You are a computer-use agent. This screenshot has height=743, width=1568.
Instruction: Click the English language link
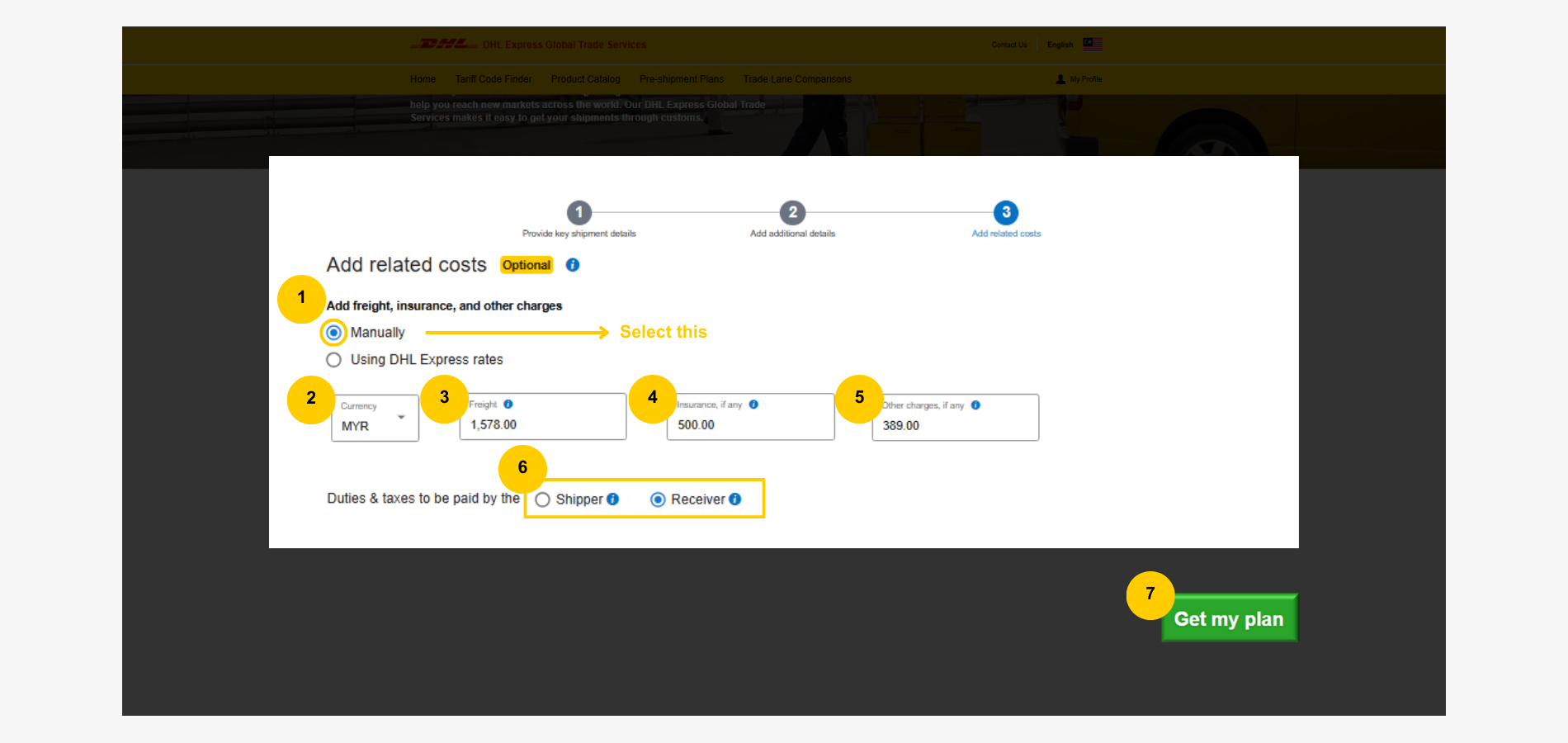click(x=1060, y=45)
